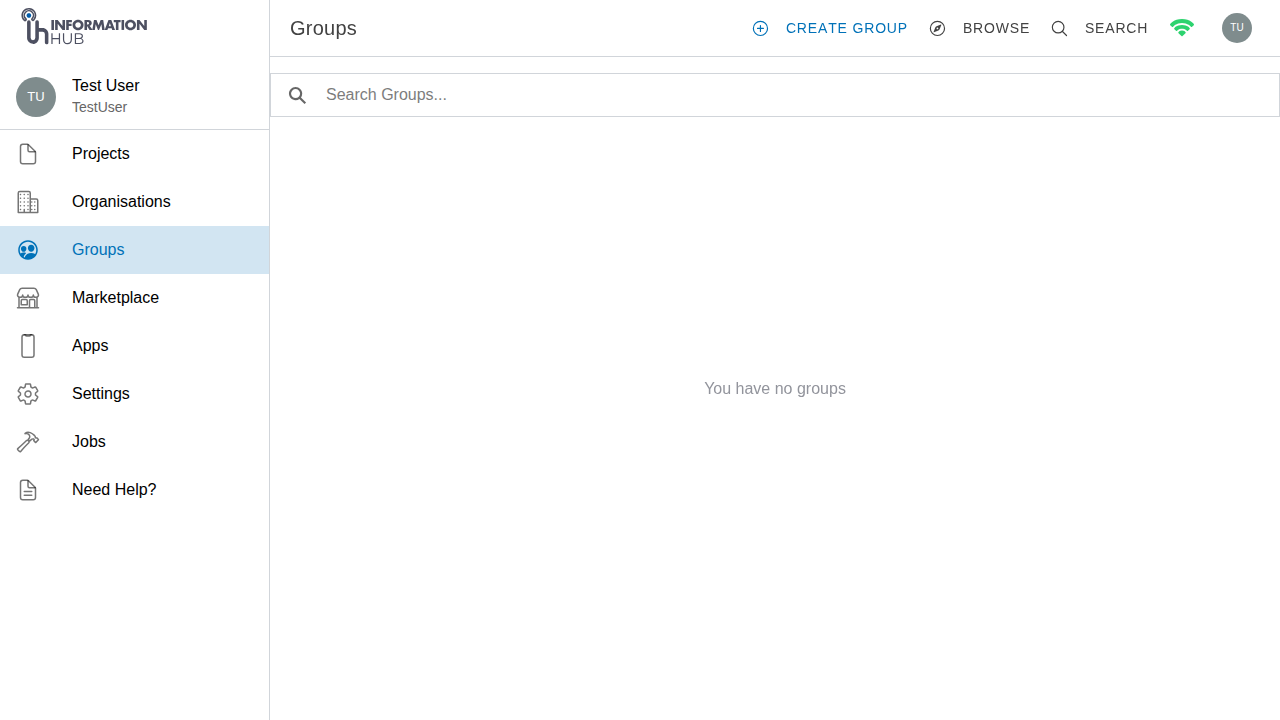Open the Need Help? link
Viewport: 1280px width, 720px height.
134,490
